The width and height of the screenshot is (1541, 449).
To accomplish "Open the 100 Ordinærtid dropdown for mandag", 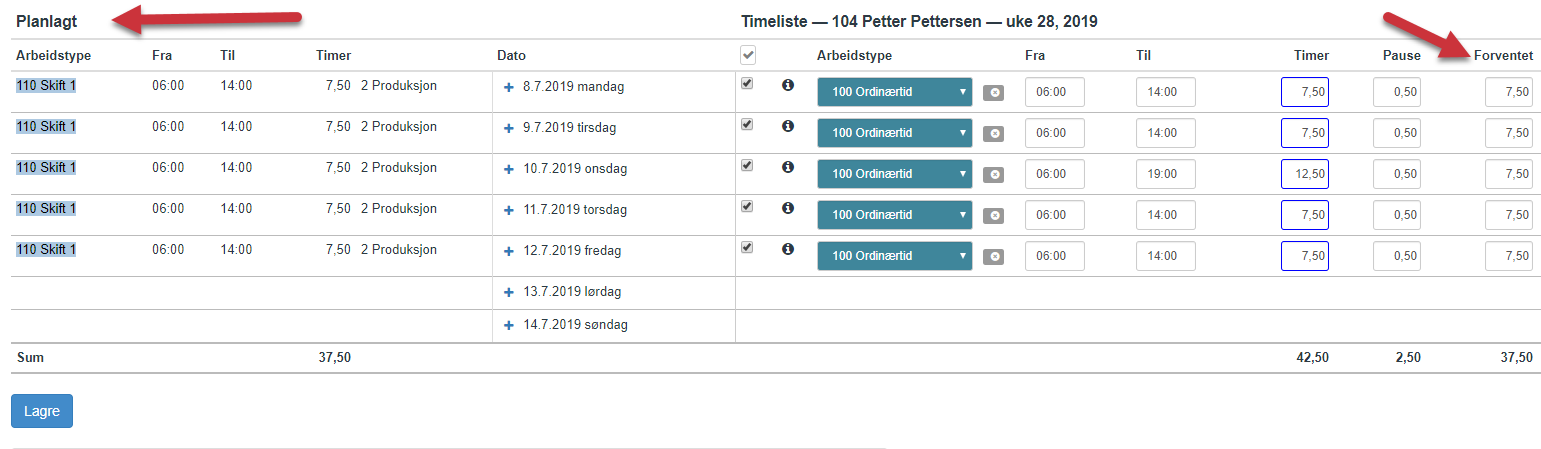I will (x=895, y=92).
